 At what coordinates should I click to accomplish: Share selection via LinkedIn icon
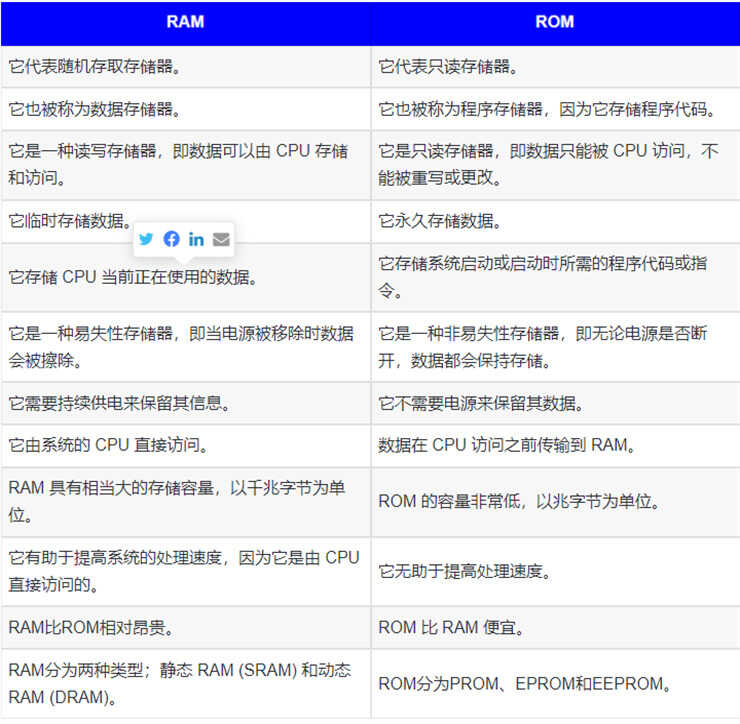(196, 239)
